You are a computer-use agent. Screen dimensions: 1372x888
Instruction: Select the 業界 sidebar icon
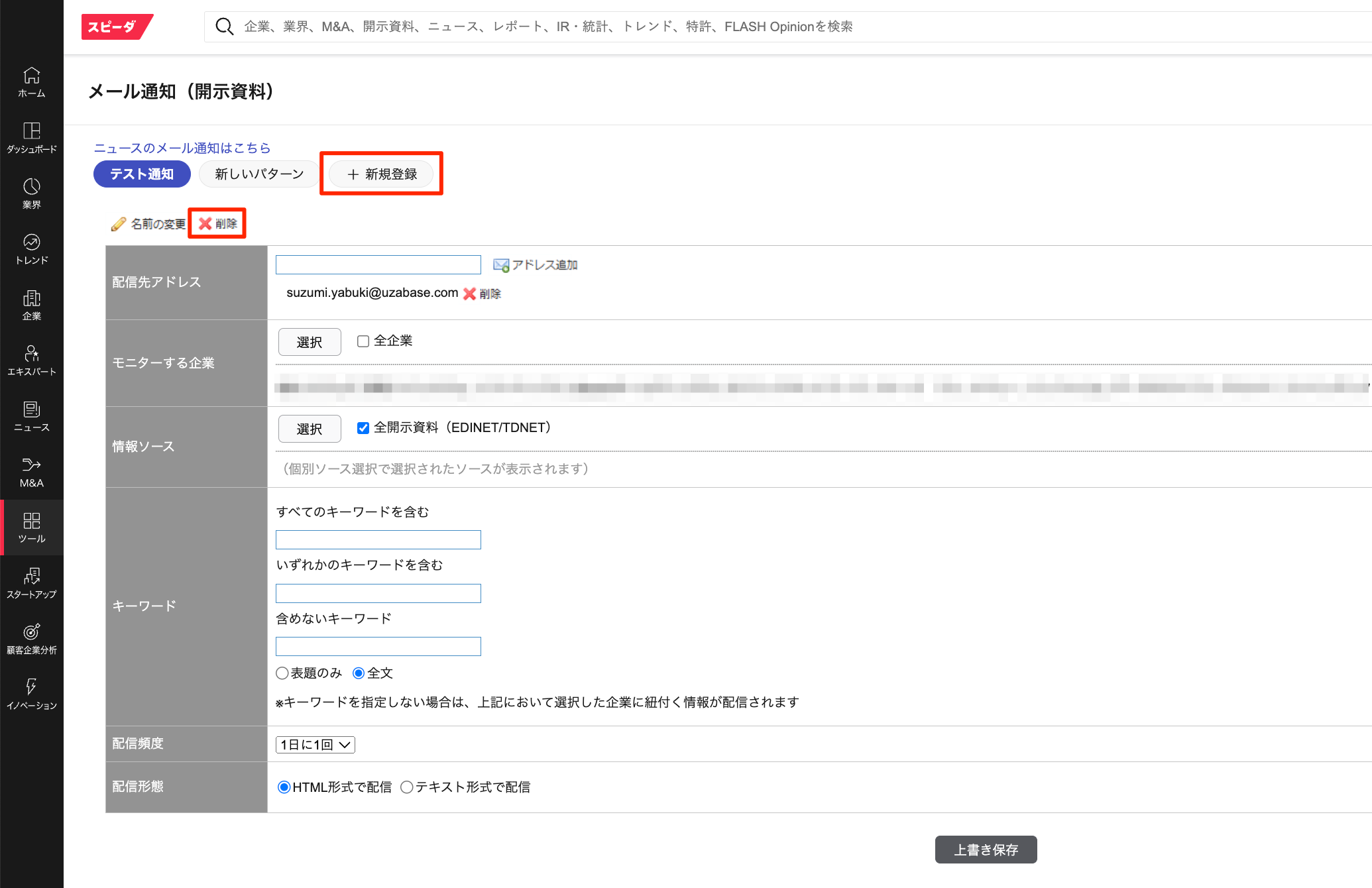tap(31, 193)
